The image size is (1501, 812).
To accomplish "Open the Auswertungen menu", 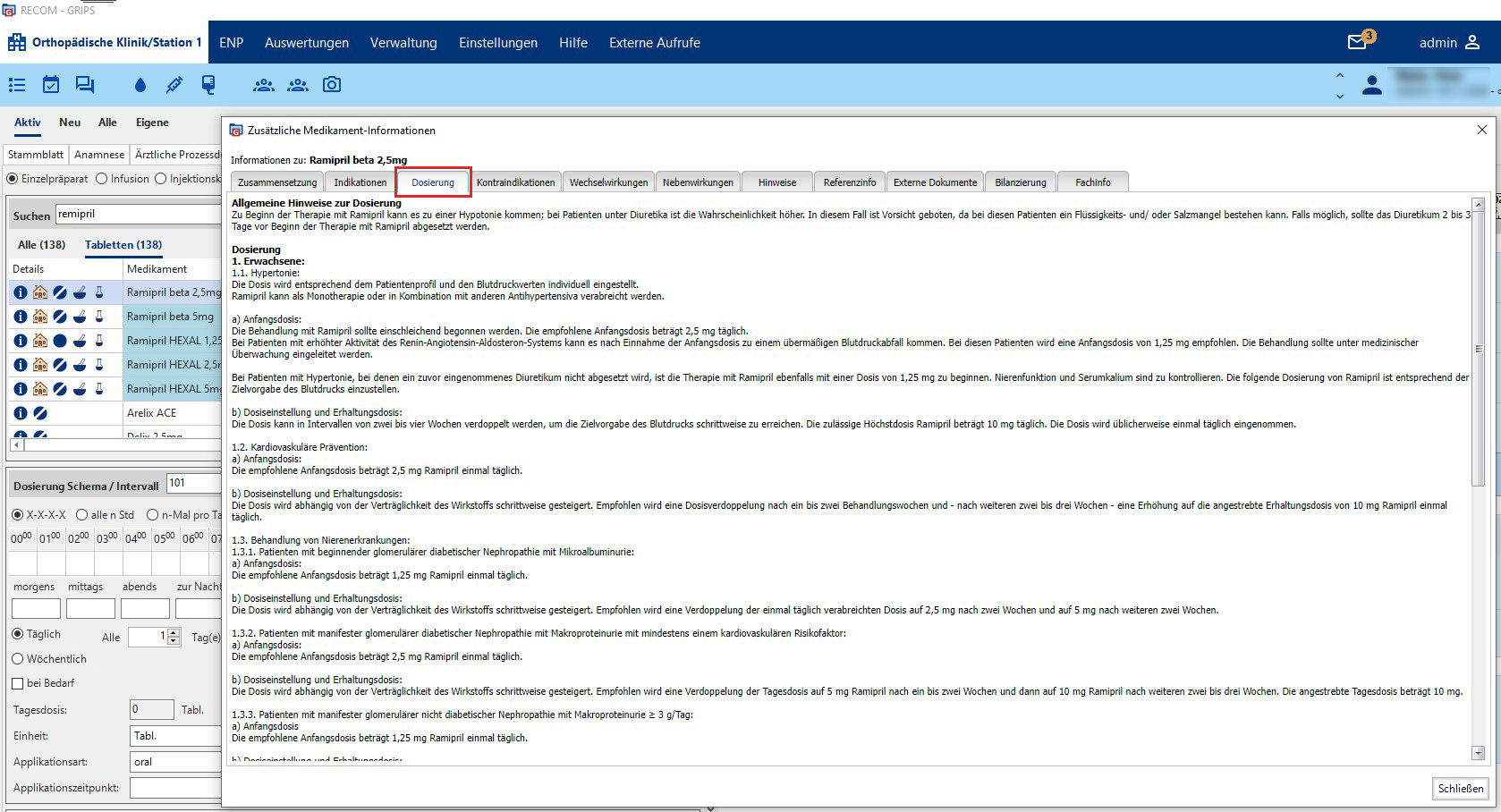I will point(307,43).
